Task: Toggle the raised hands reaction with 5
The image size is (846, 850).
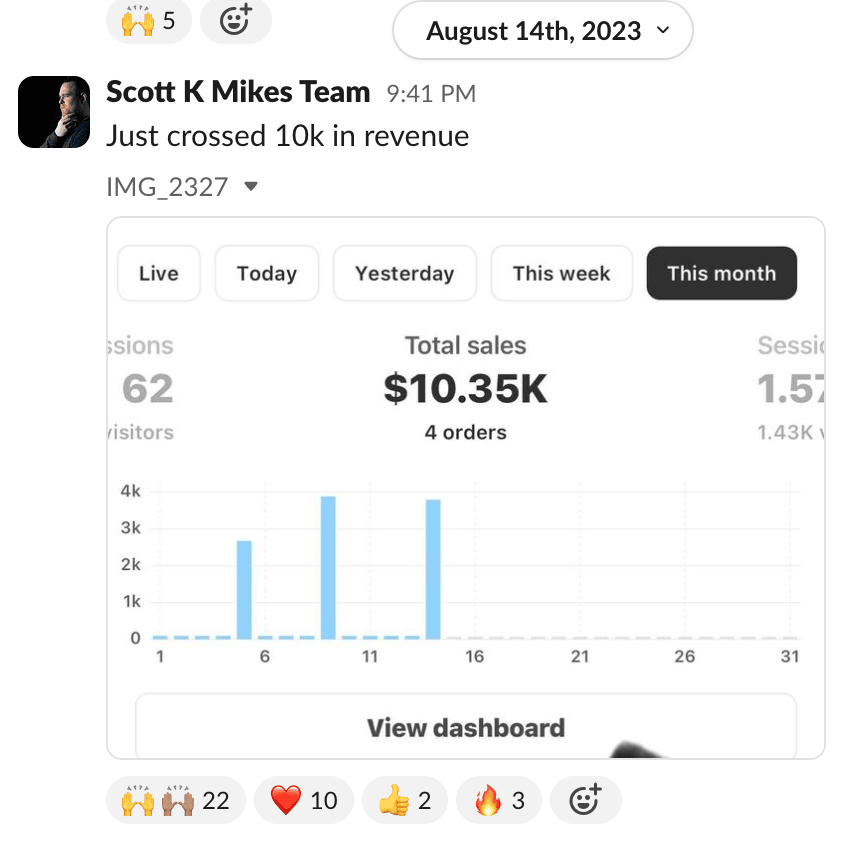Action: 148,21
